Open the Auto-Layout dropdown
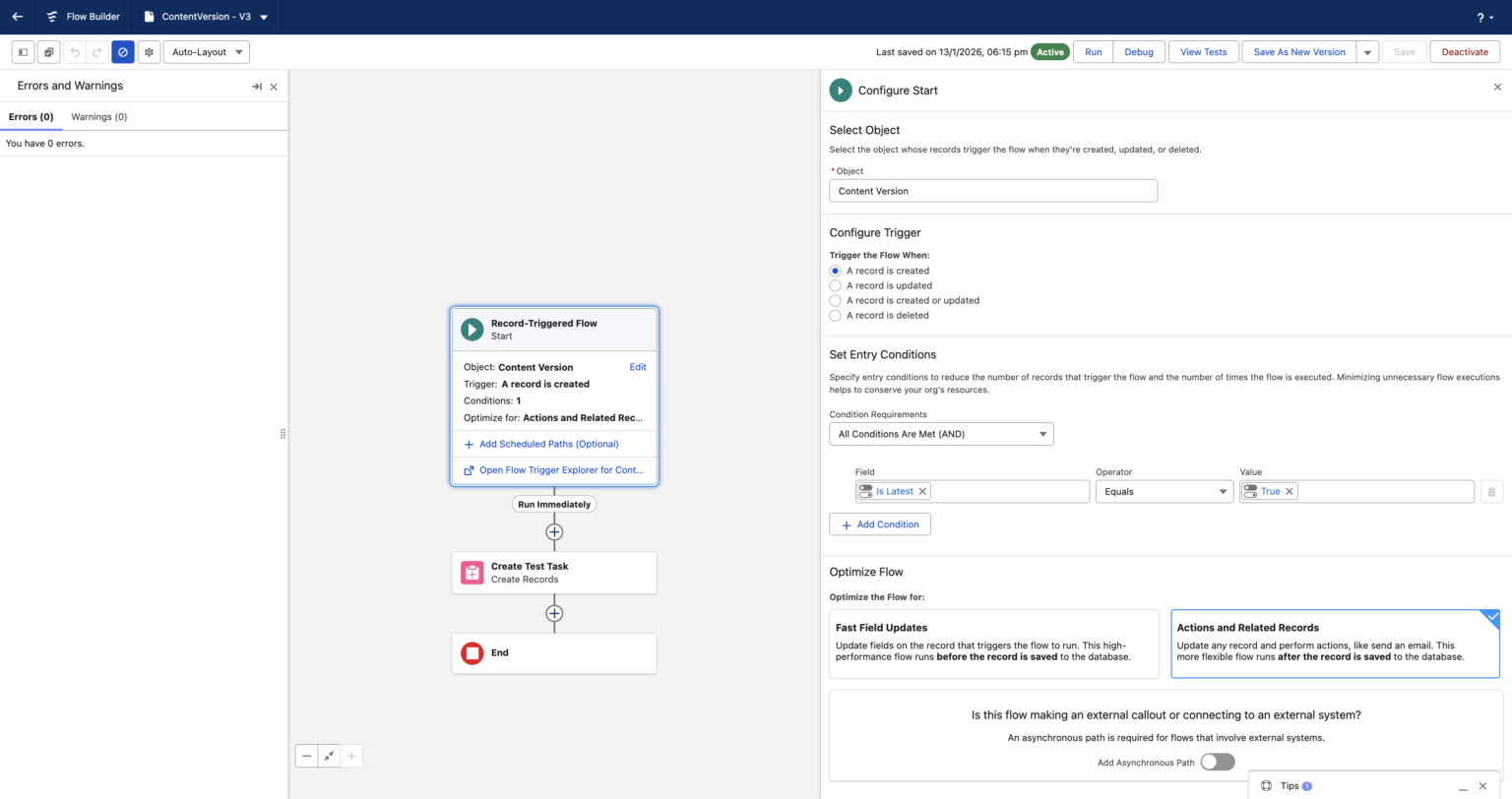This screenshot has width=1512, height=799. [206, 52]
